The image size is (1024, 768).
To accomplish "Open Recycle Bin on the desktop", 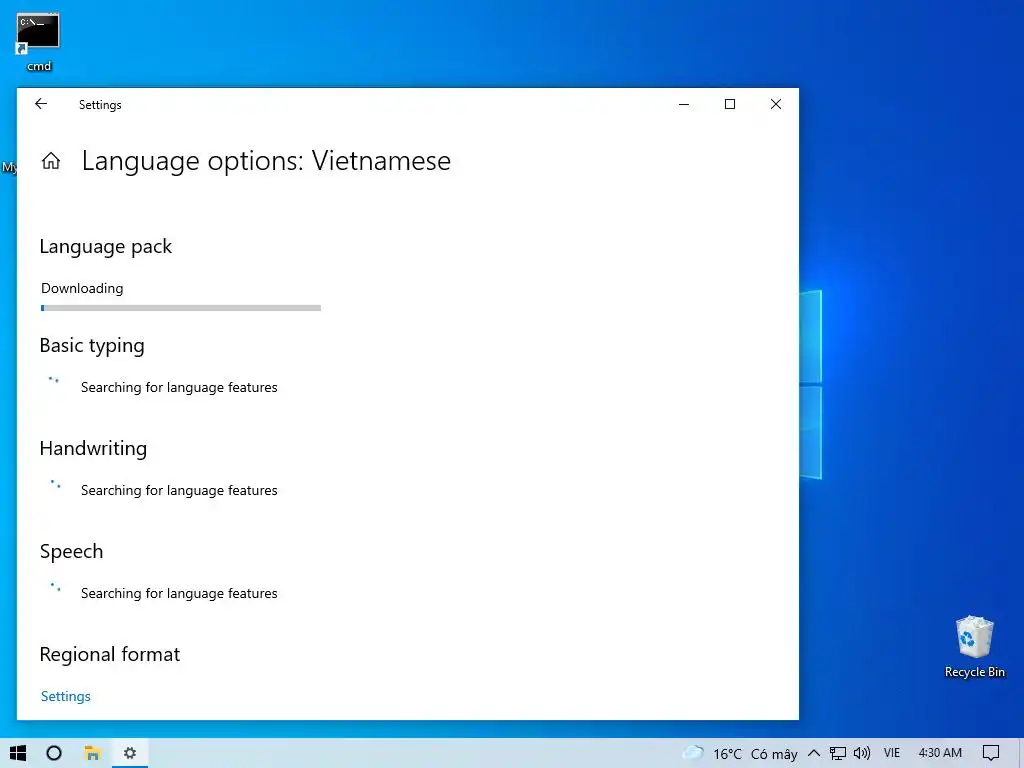I will [974, 647].
